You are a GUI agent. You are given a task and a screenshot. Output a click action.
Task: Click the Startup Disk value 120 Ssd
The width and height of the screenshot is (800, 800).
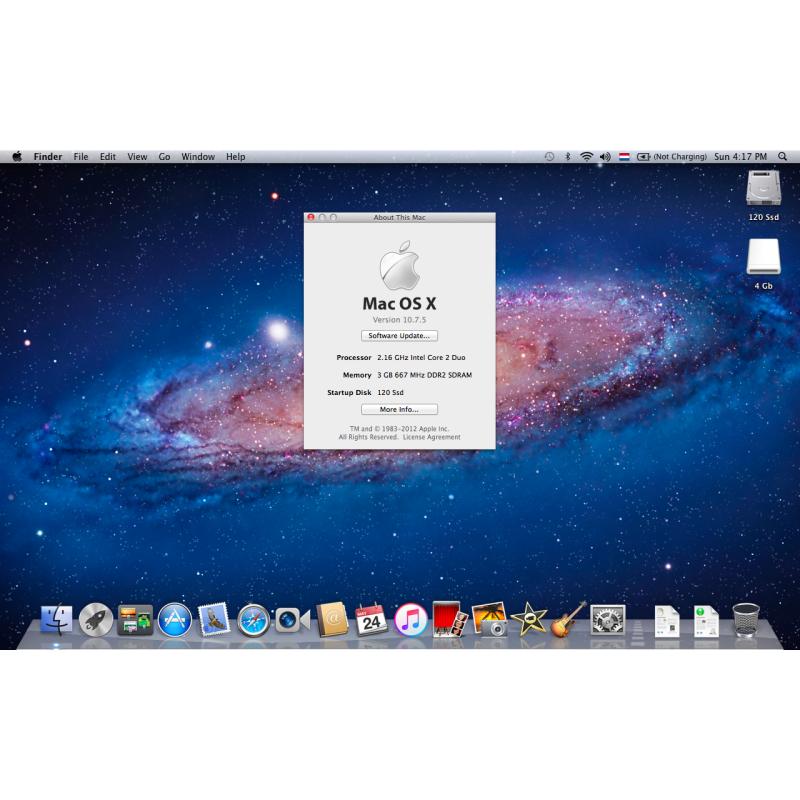coord(390,392)
